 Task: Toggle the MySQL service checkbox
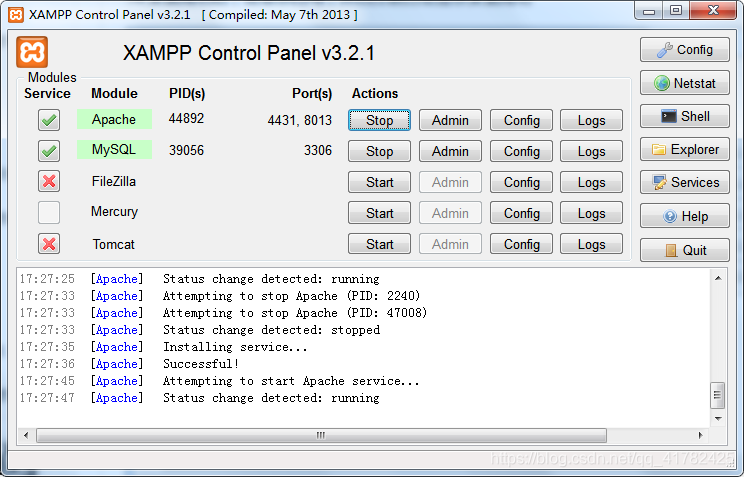point(49,150)
